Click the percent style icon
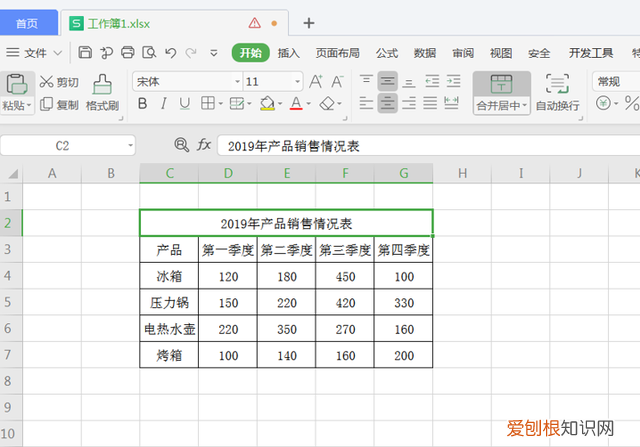The height and width of the screenshot is (447, 640). tap(632, 103)
